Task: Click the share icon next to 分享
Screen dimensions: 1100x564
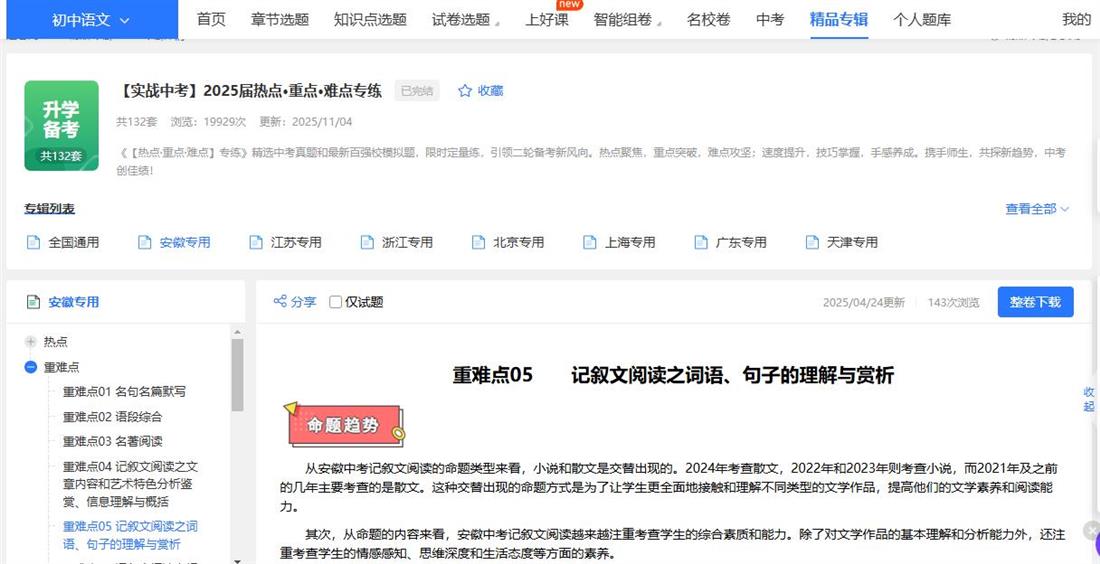Action: point(280,302)
